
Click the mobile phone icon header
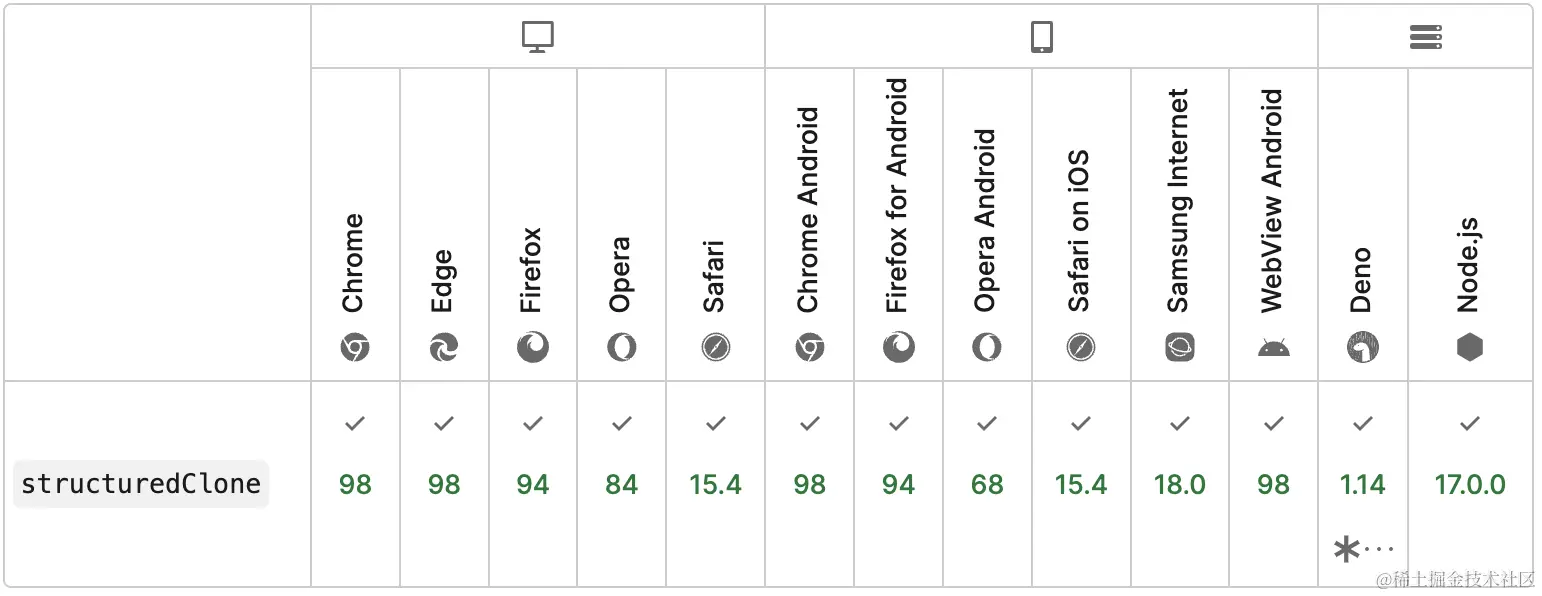coord(1041,37)
